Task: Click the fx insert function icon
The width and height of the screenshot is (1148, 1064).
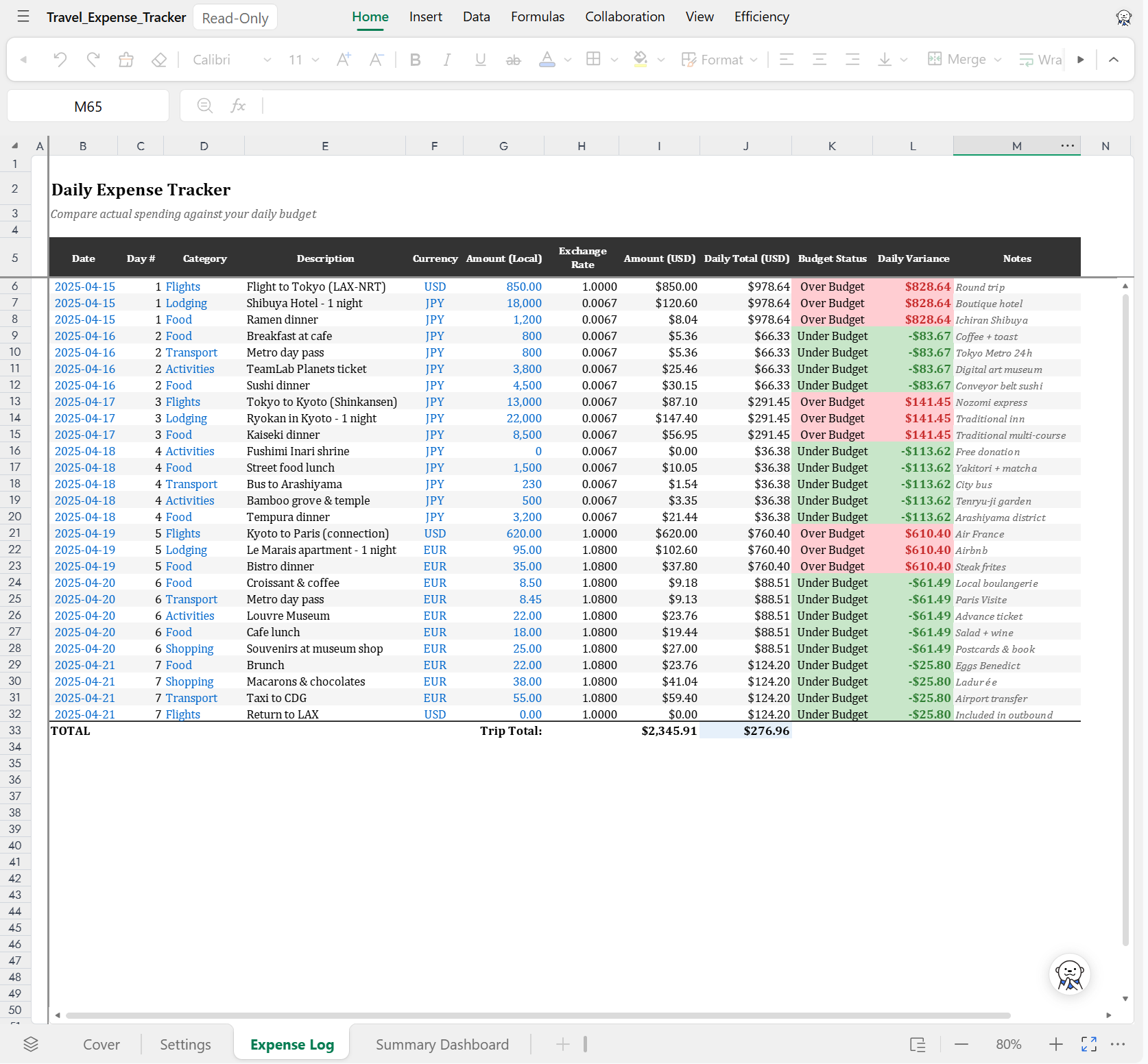Action: pos(238,106)
